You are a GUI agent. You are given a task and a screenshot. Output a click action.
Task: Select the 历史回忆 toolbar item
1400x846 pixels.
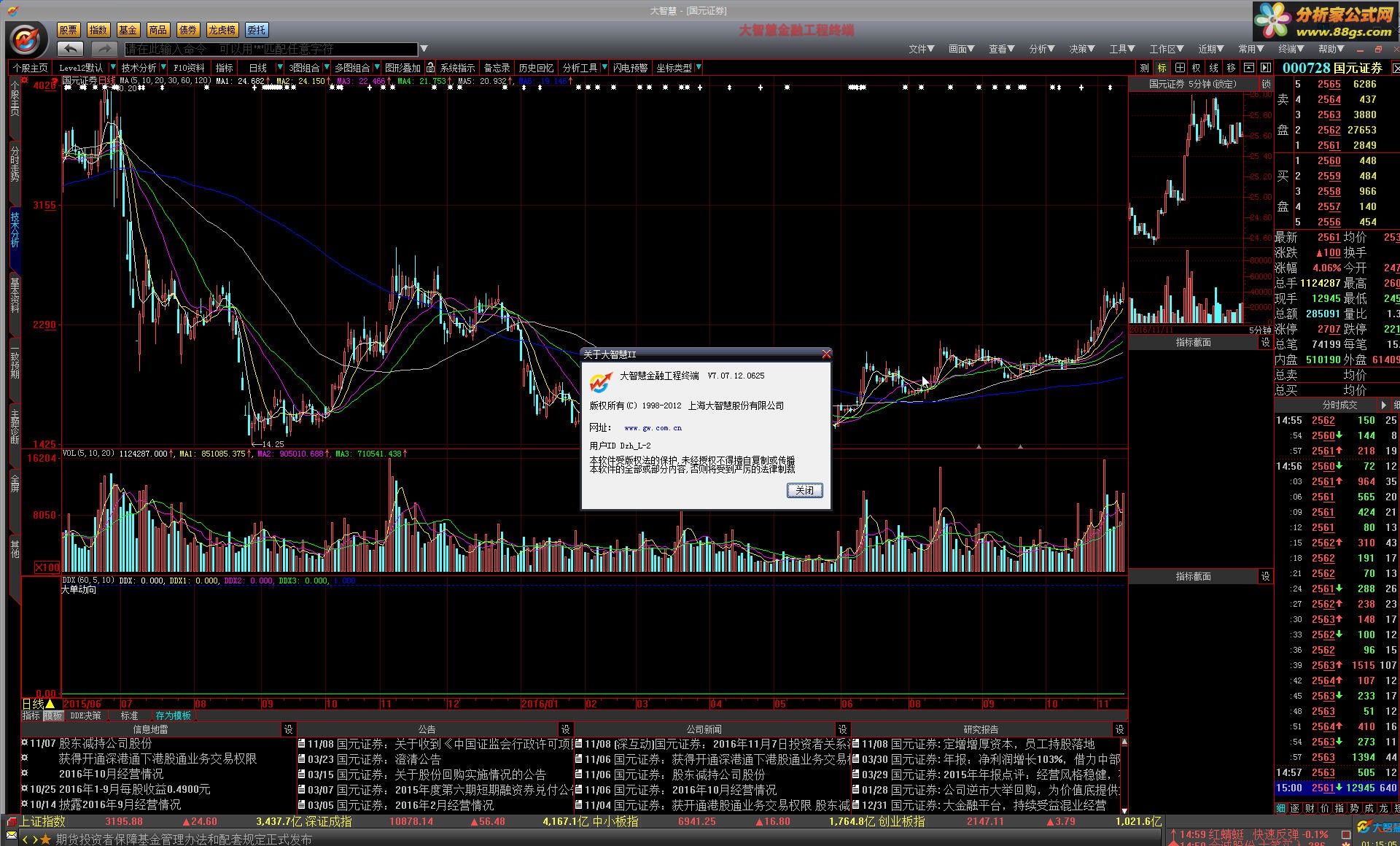coord(536,68)
